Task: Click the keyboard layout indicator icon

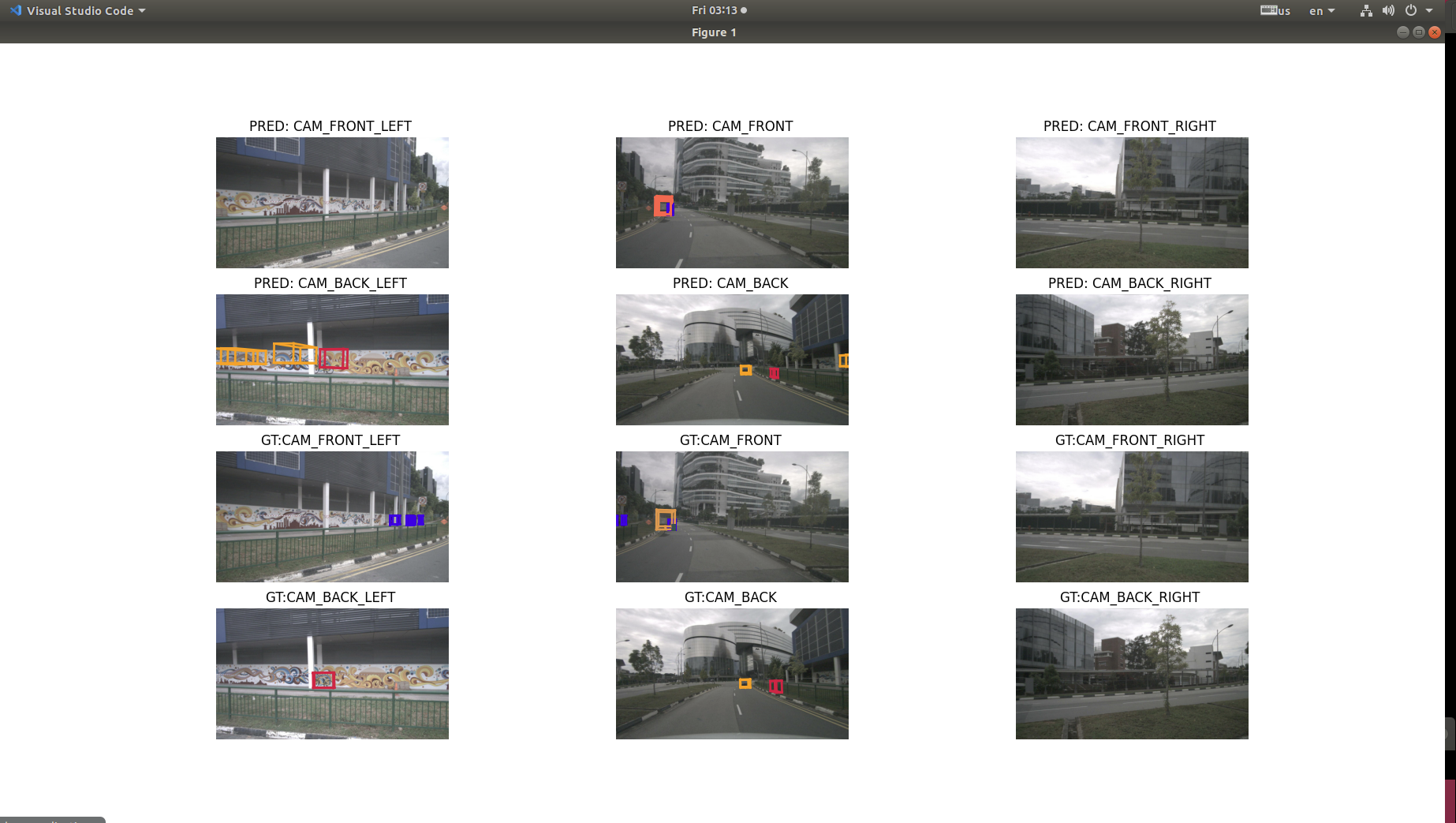Action: [1268, 10]
